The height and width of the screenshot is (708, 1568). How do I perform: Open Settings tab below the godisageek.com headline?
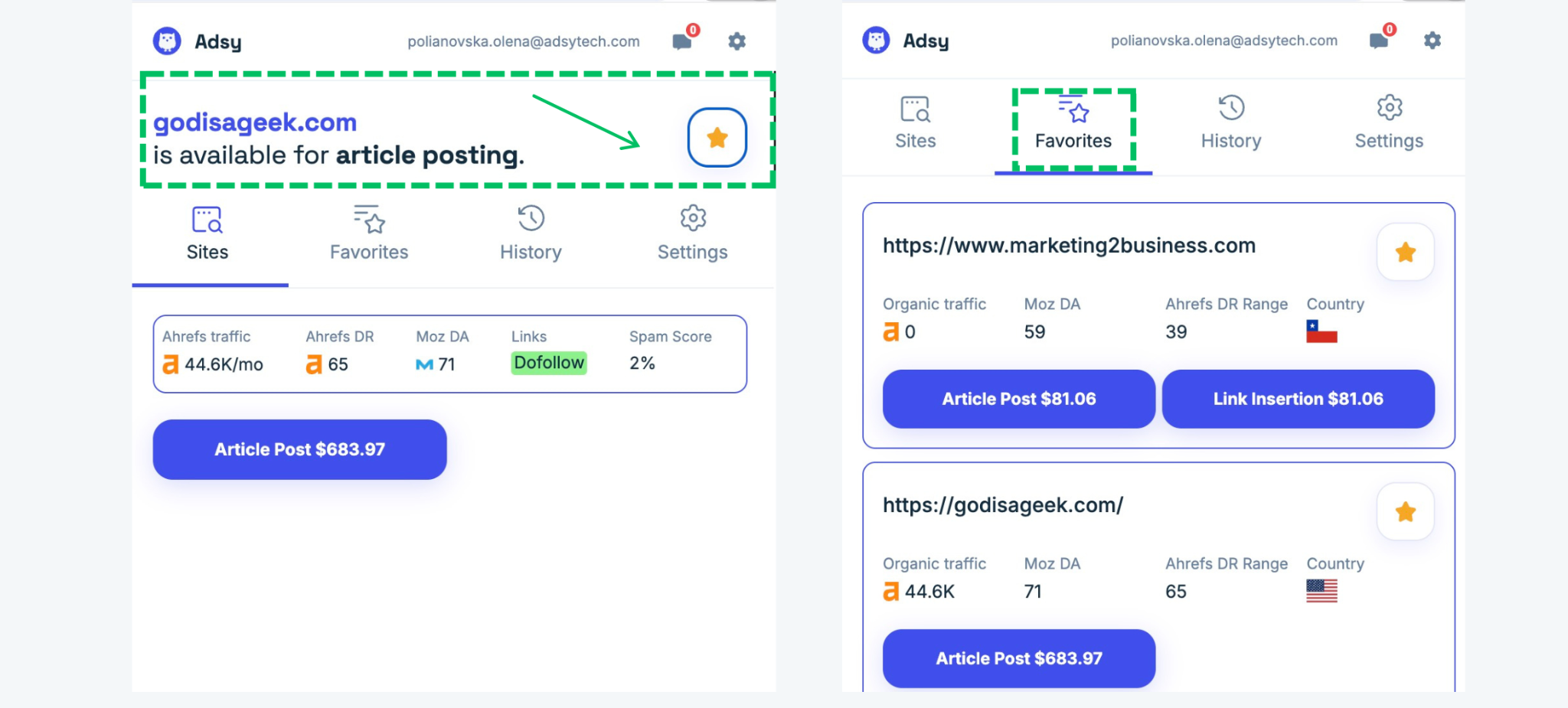692,234
